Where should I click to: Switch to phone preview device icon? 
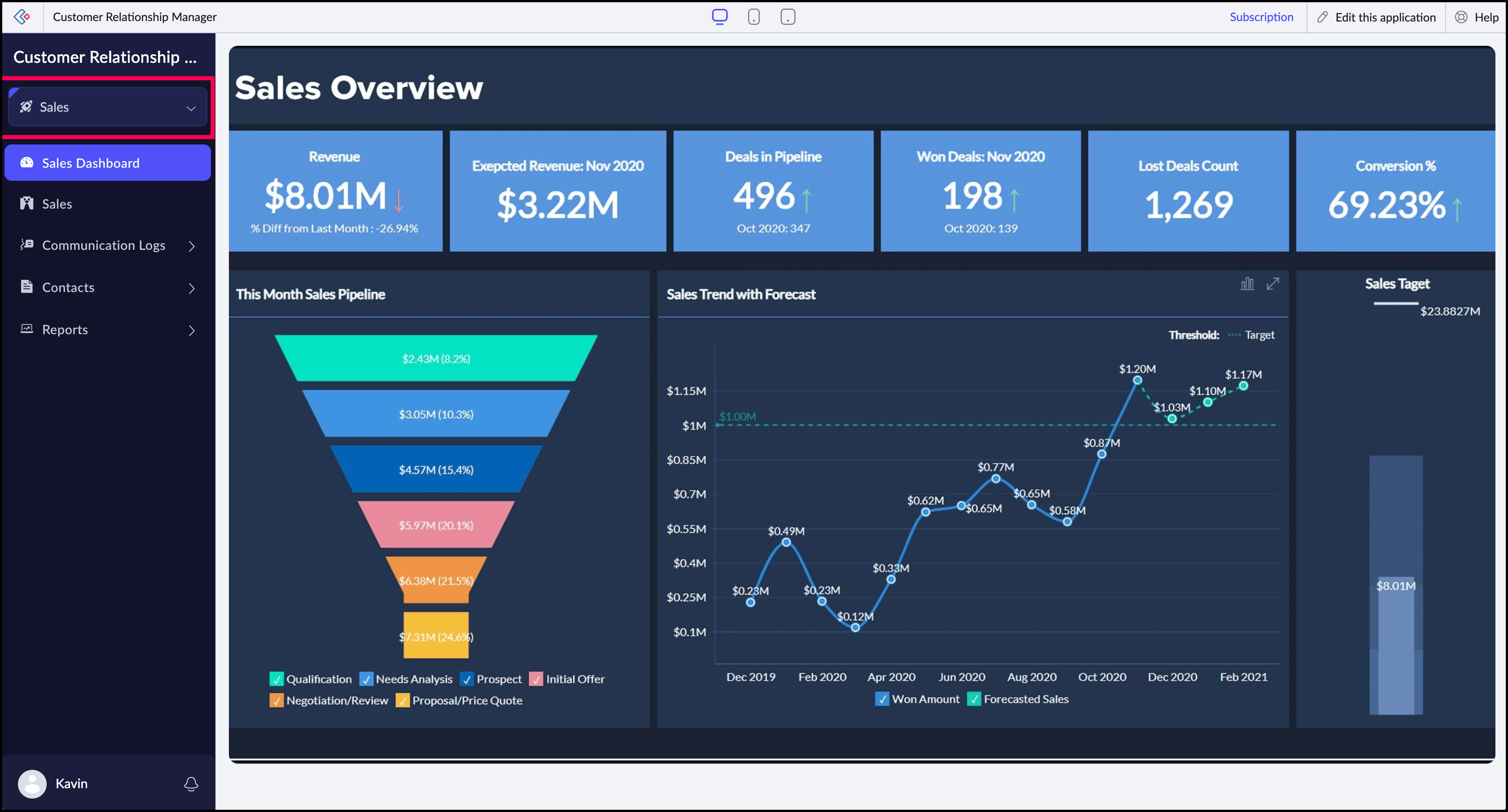pos(754,17)
